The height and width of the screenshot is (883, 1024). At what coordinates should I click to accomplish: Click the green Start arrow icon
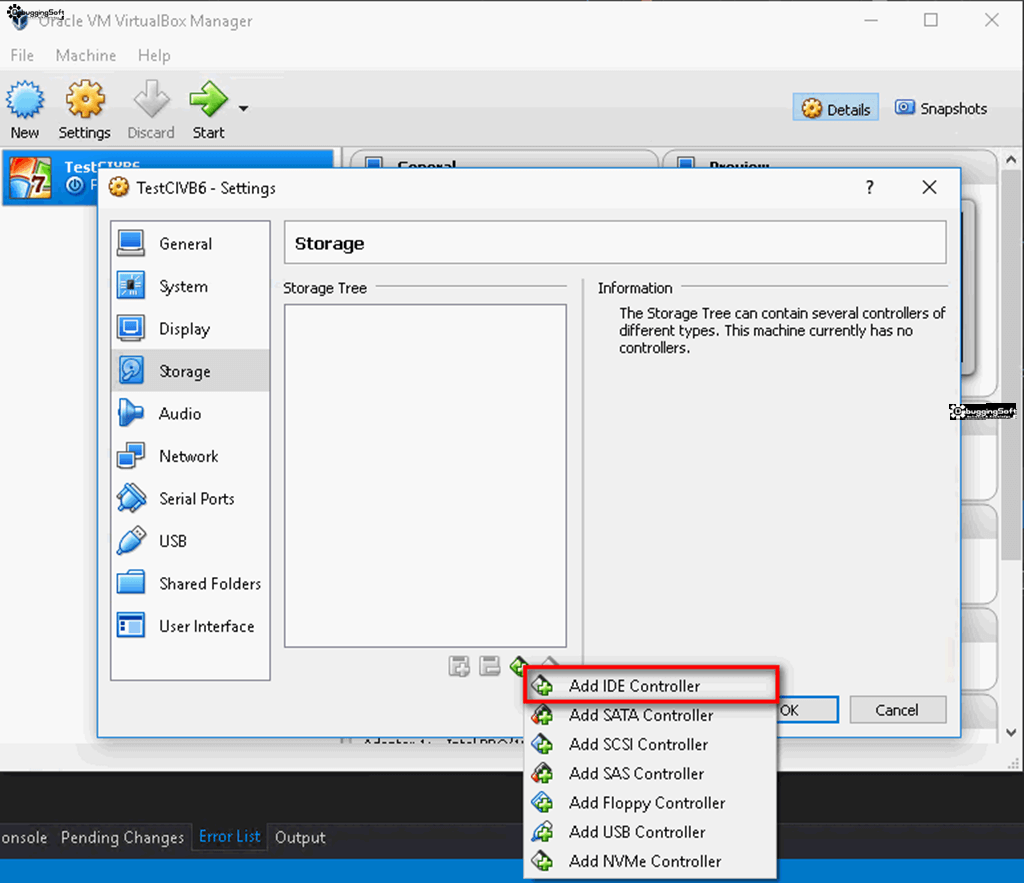(x=208, y=99)
